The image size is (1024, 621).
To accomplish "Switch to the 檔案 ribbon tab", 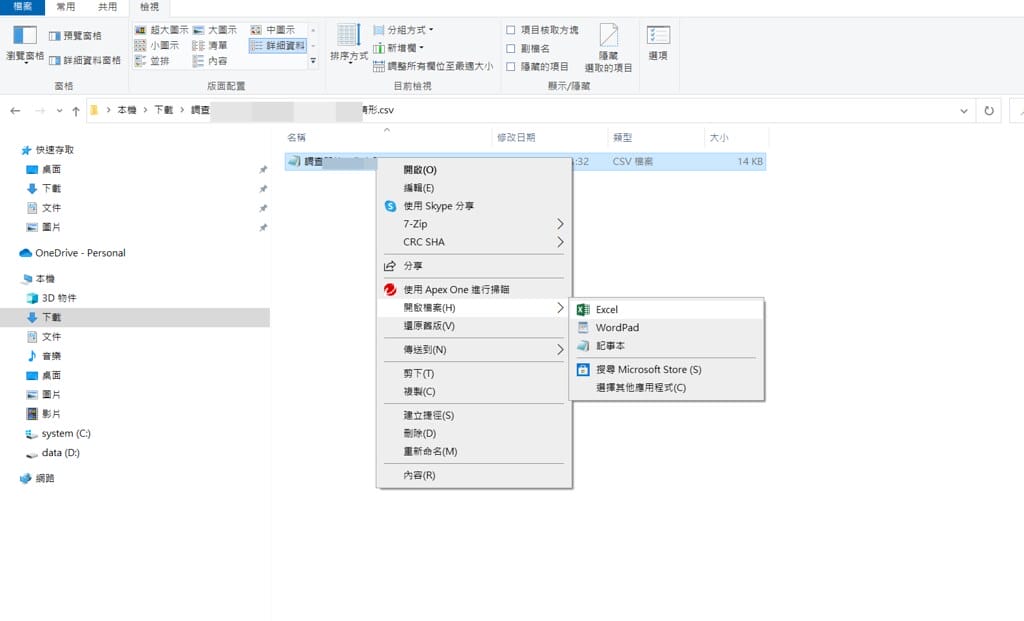I will (22, 7).
